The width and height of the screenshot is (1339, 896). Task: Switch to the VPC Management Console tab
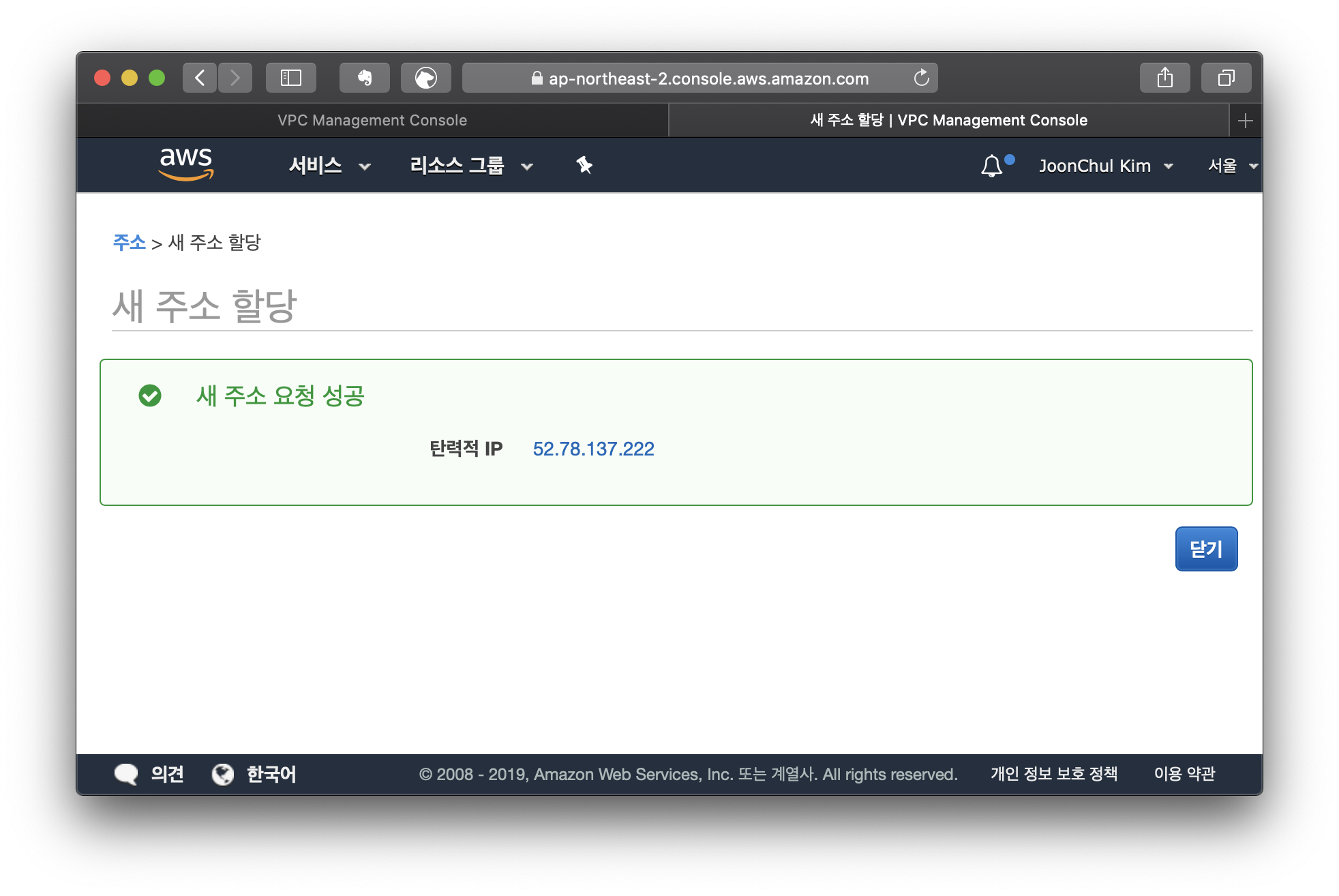372,120
